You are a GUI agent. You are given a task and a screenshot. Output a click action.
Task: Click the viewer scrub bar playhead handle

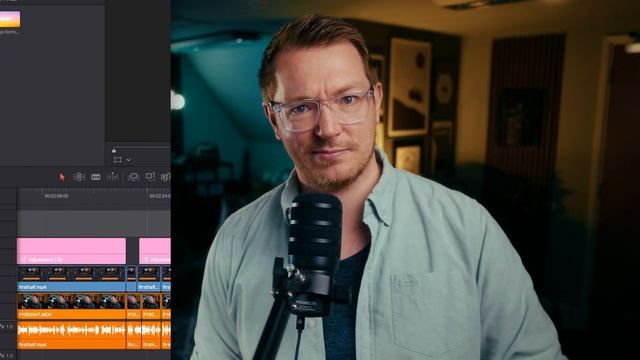click(x=114, y=150)
